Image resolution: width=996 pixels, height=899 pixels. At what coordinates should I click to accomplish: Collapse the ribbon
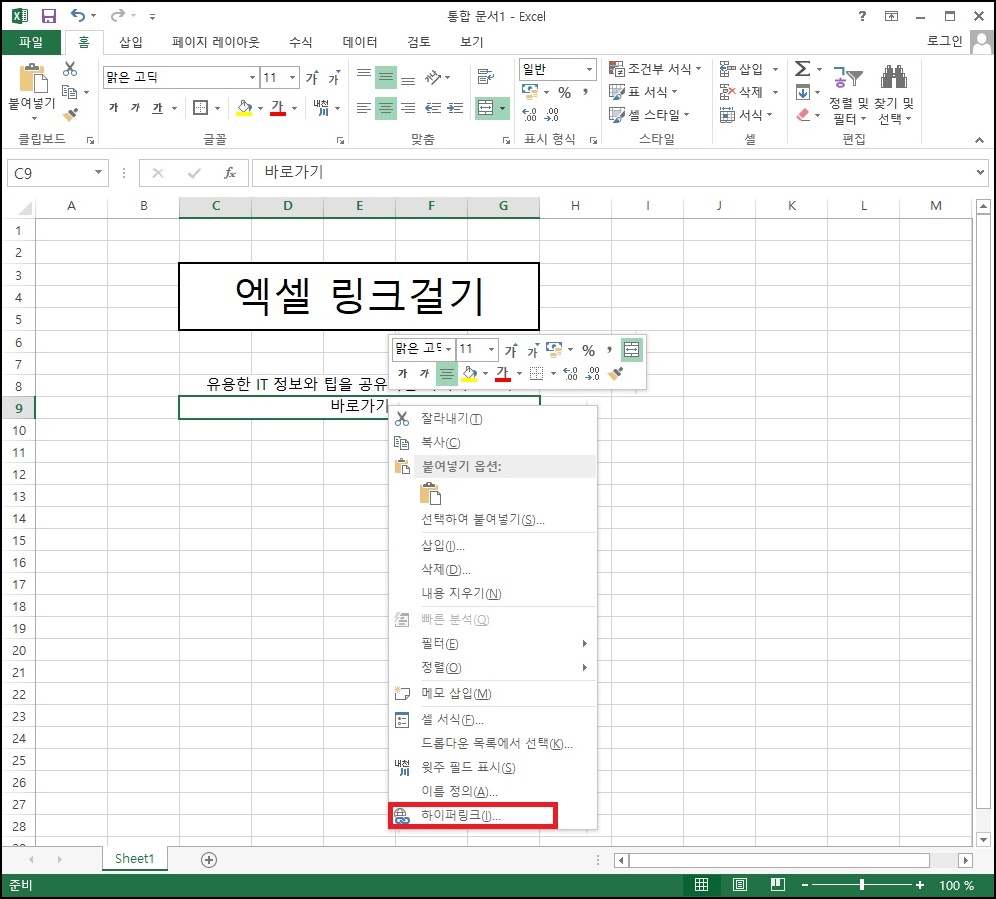coord(979,140)
